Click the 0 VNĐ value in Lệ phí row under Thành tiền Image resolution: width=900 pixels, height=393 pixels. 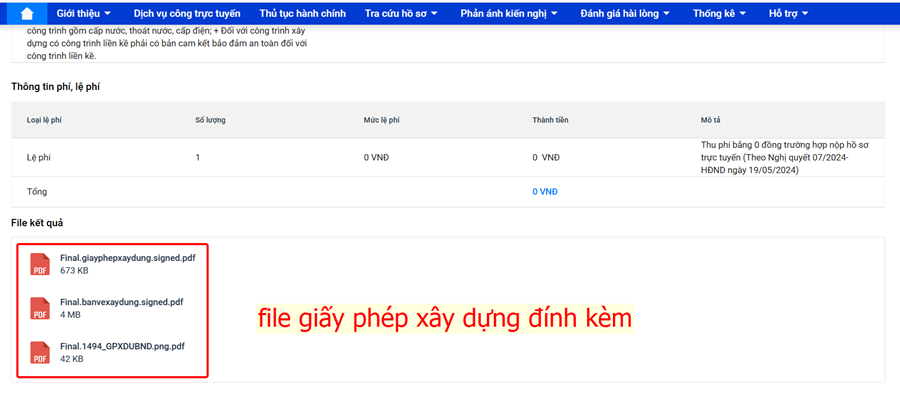tap(546, 157)
